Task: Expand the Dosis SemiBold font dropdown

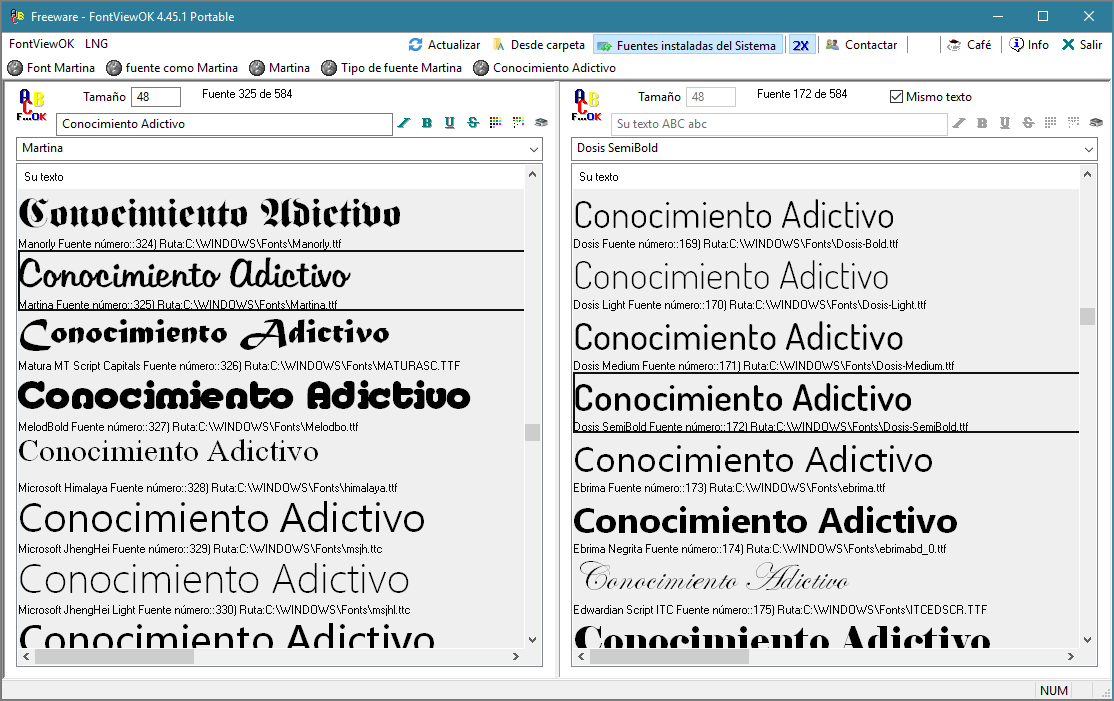Action: tap(1088, 149)
